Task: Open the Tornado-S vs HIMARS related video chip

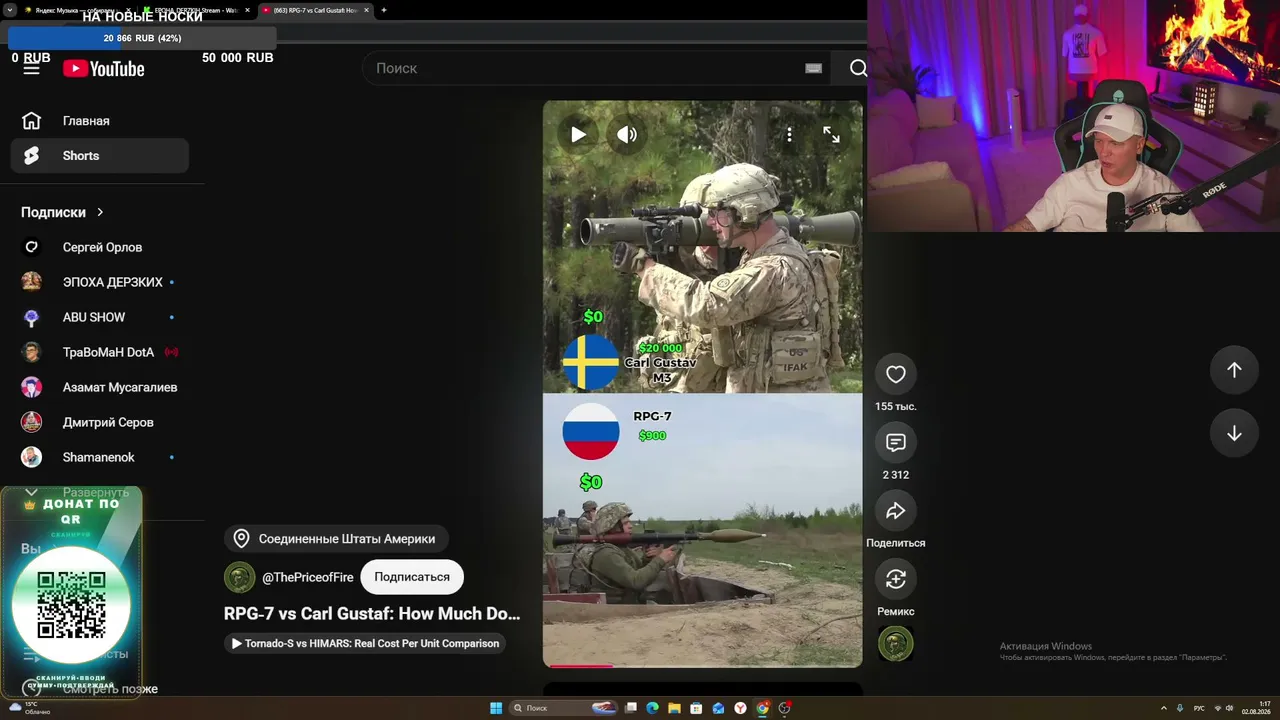Action: 365,644
